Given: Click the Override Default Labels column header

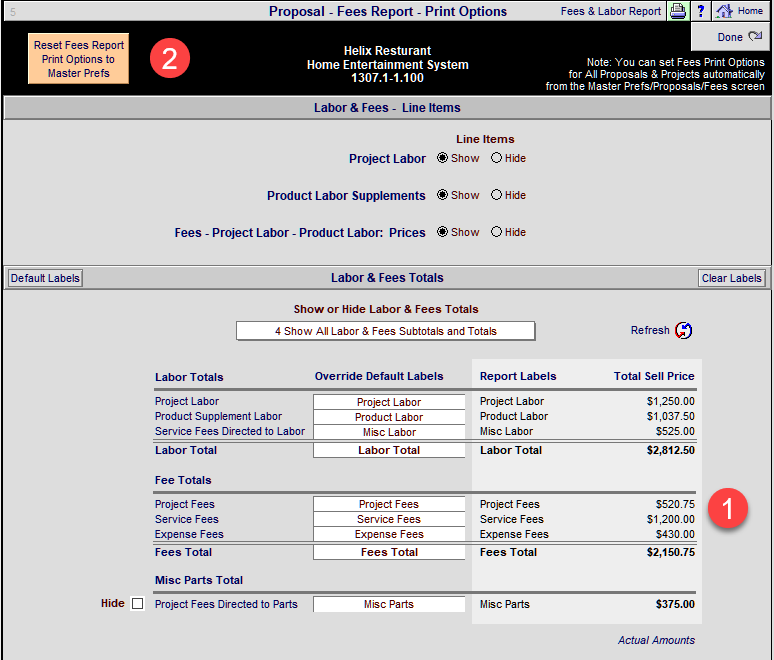Looking at the screenshot, I should tap(379, 376).
